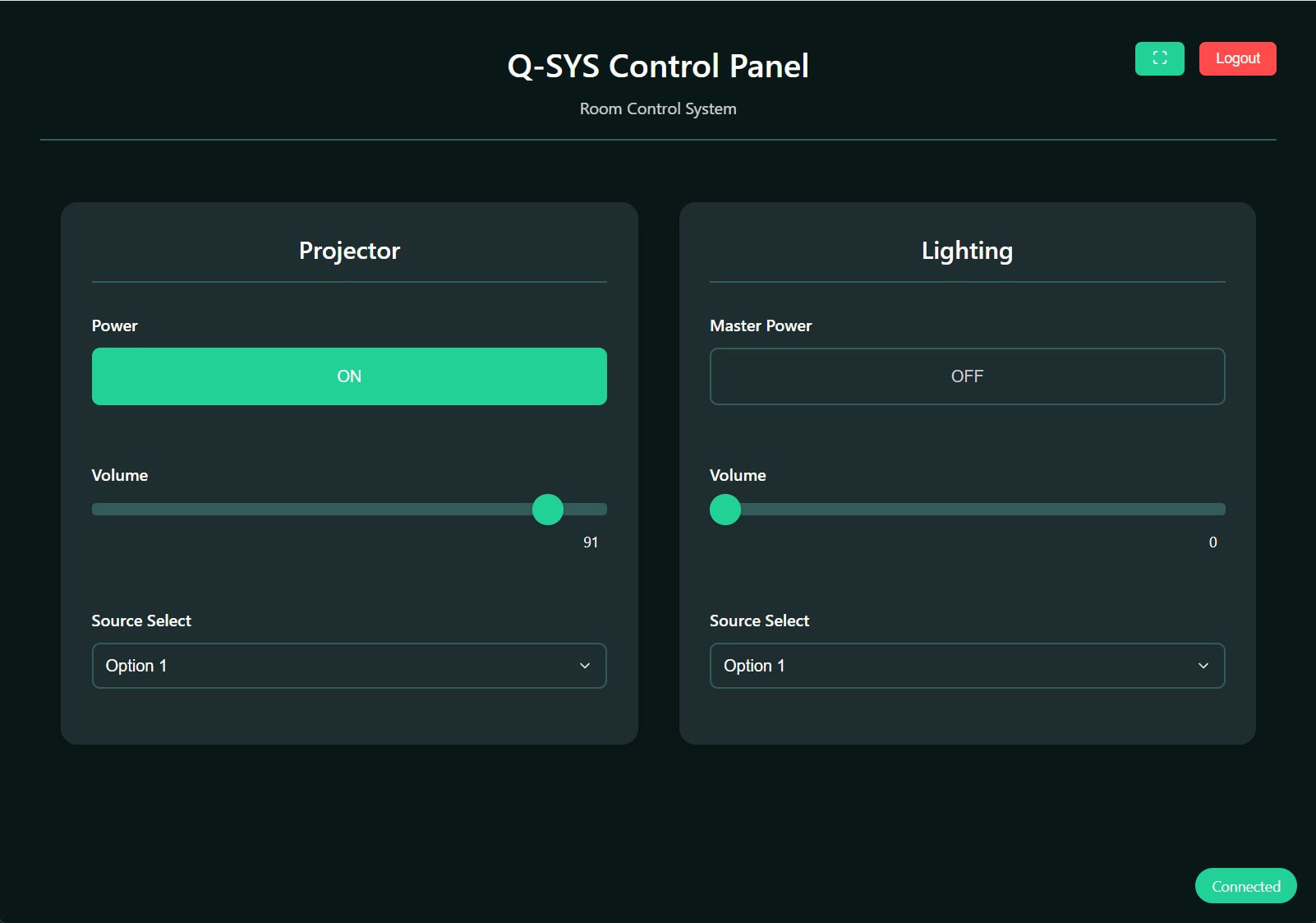Image resolution: width=1316 pixels, height=923 pixels.
Task: Click the Projector panel heading
Action: click(349, 251)
